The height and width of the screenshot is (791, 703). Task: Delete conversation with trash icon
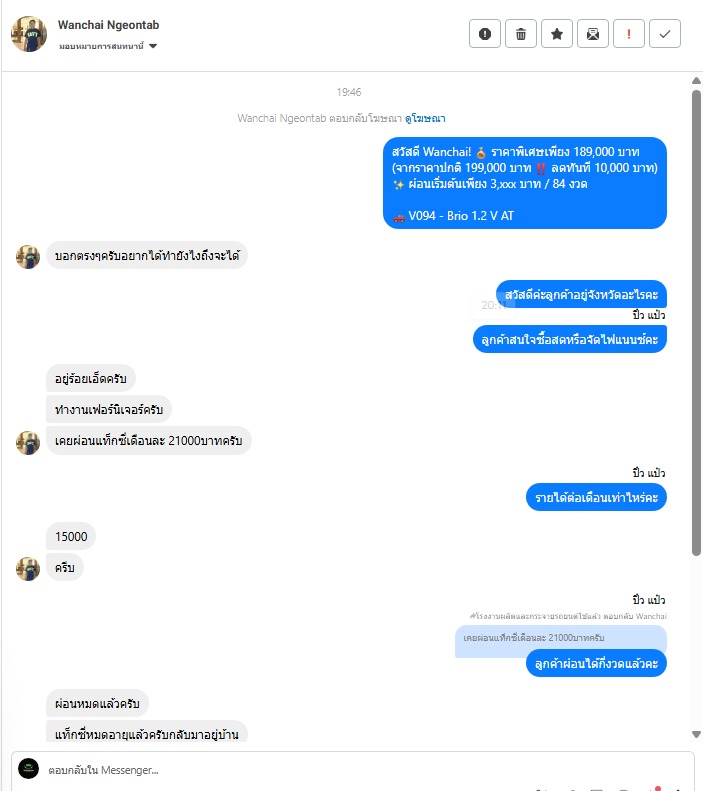[521, 34]
